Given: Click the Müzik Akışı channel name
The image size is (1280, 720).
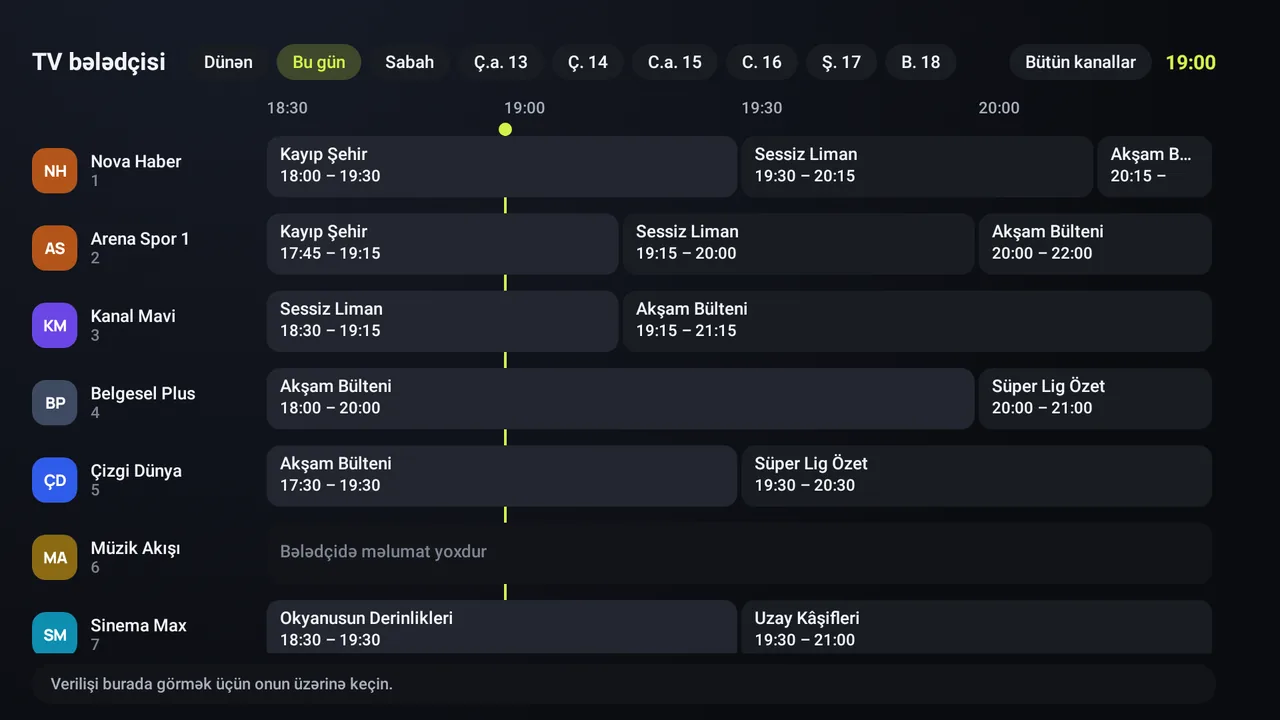Looking at the screenshot, I should [x=135, y=548].
